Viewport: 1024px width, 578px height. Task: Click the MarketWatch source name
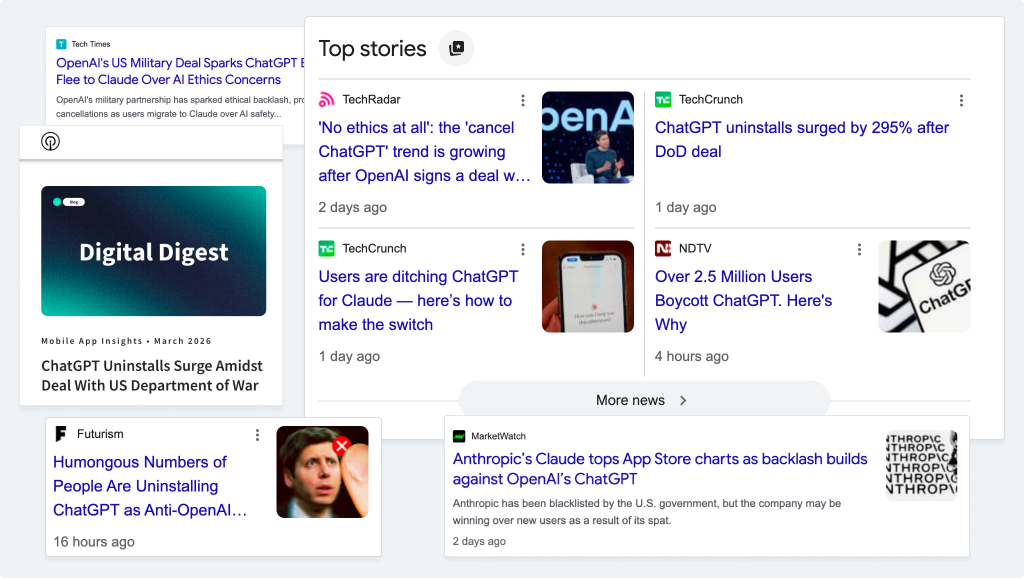pyautogui.click(x=498, y=436)
